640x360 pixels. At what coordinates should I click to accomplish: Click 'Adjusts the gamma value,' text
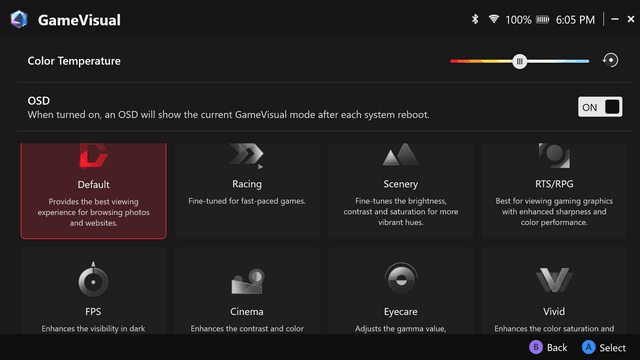(400, 329)
